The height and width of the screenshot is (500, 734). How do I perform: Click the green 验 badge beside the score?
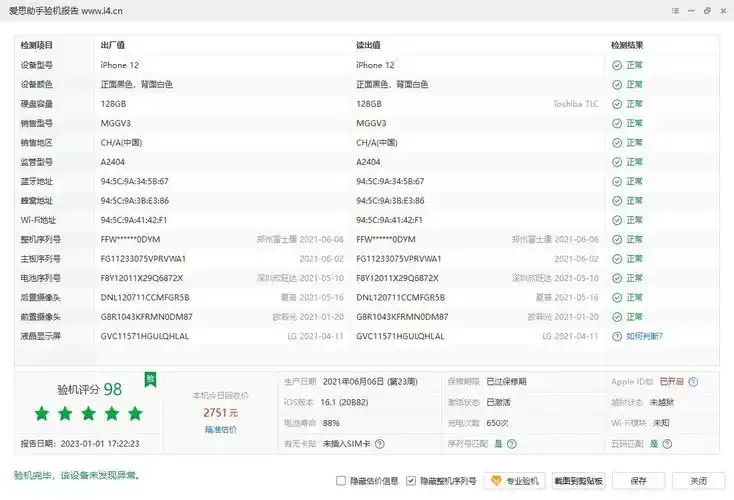150,379
